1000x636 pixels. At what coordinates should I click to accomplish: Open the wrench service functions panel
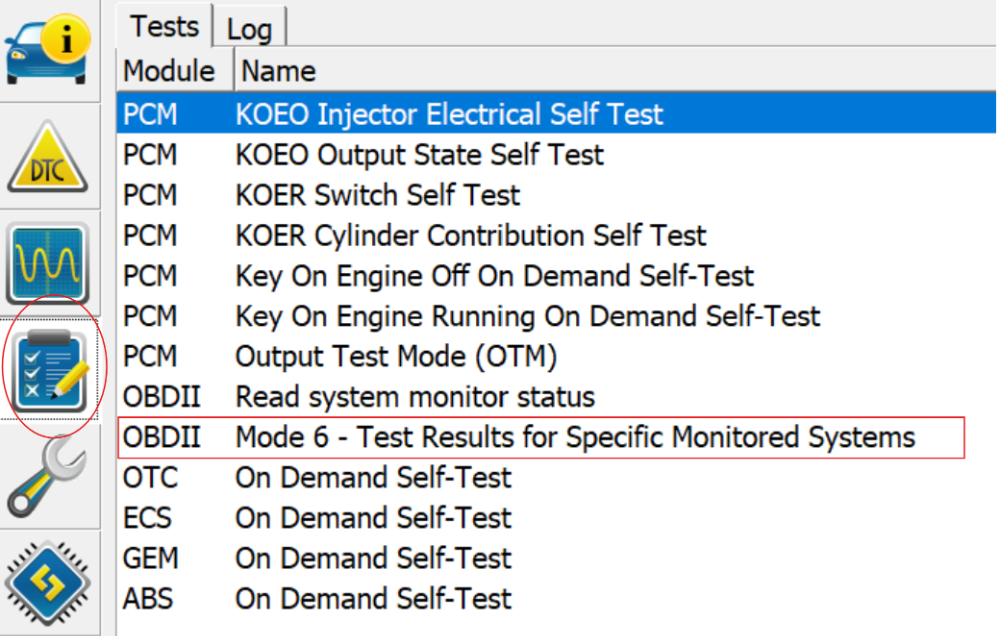click(x=48, y=475)
